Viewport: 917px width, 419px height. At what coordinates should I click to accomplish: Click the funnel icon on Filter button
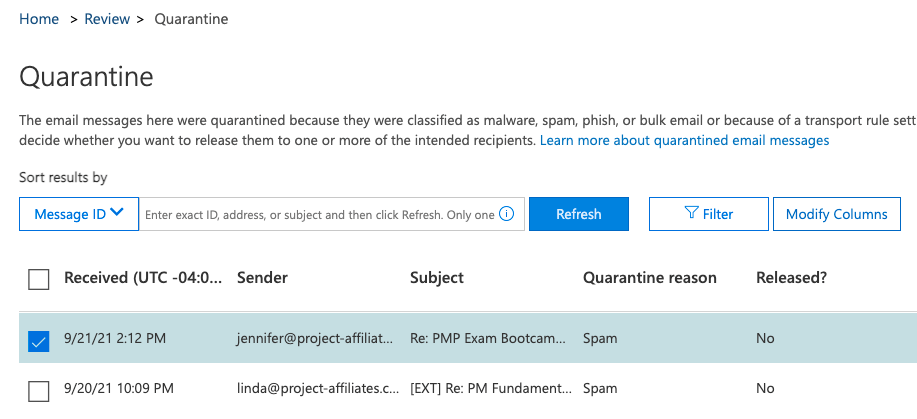point(691,214)
